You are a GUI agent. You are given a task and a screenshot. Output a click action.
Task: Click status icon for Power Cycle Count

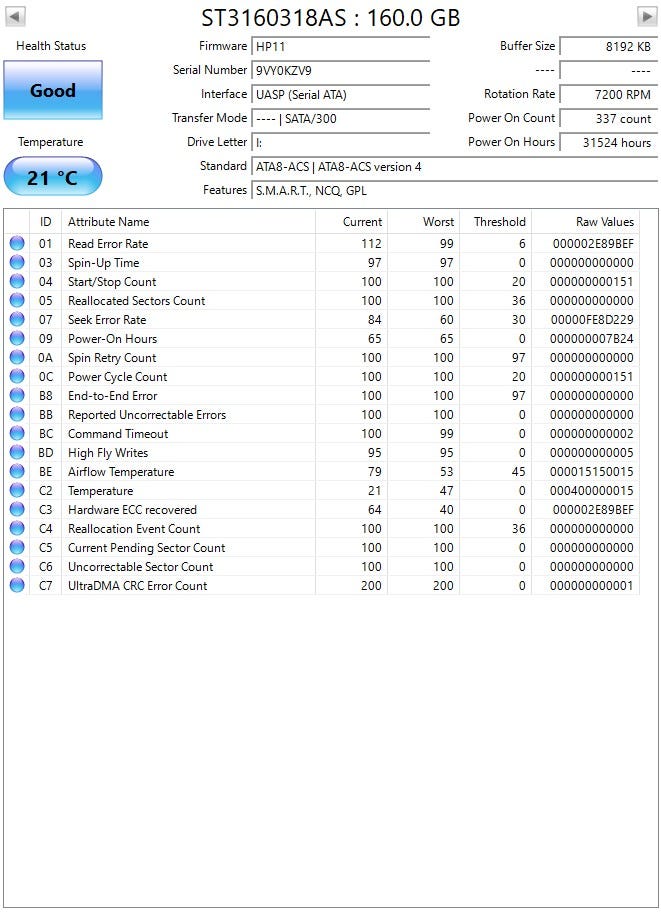17,376
